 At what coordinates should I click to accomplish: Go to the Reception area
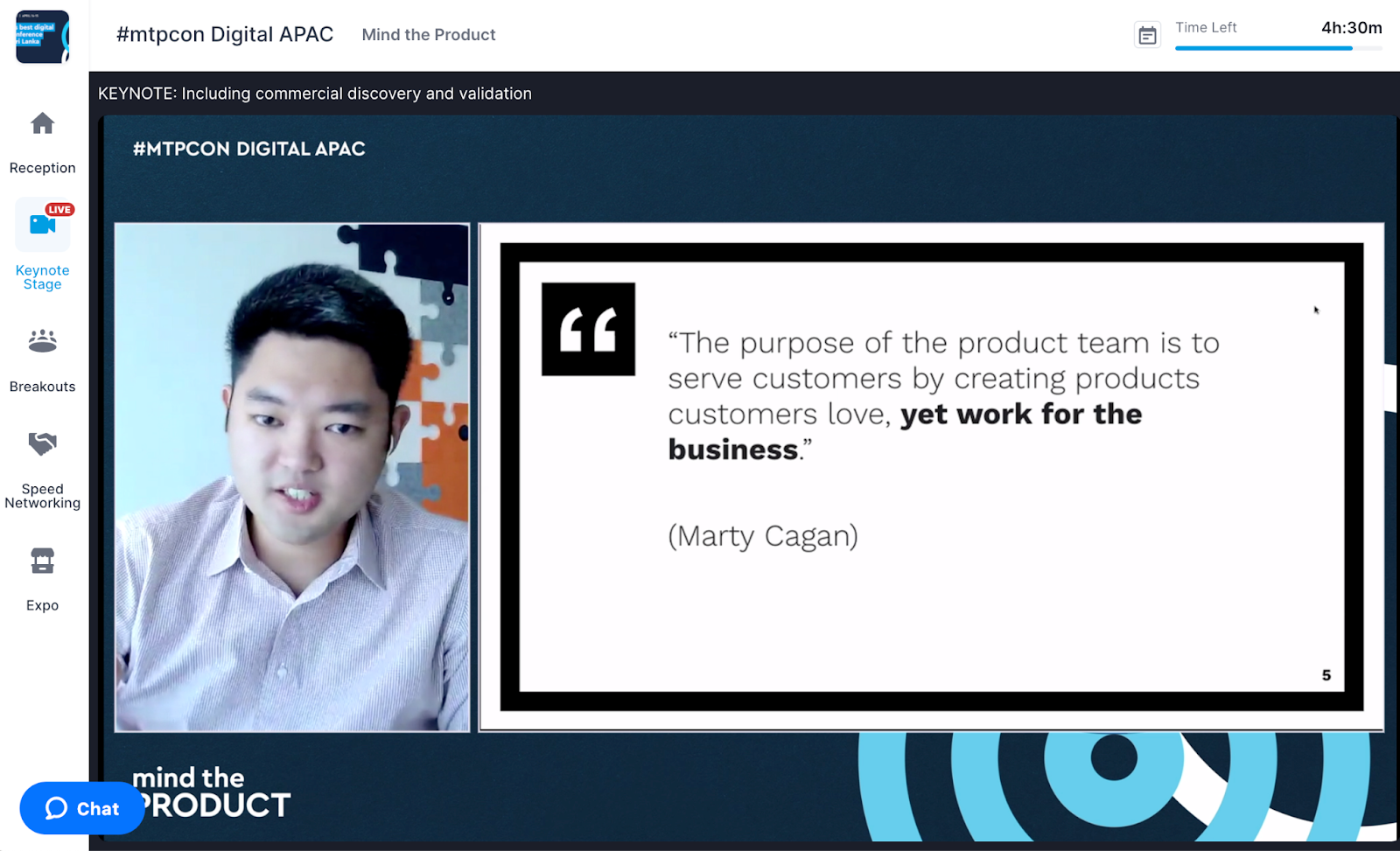42,143
